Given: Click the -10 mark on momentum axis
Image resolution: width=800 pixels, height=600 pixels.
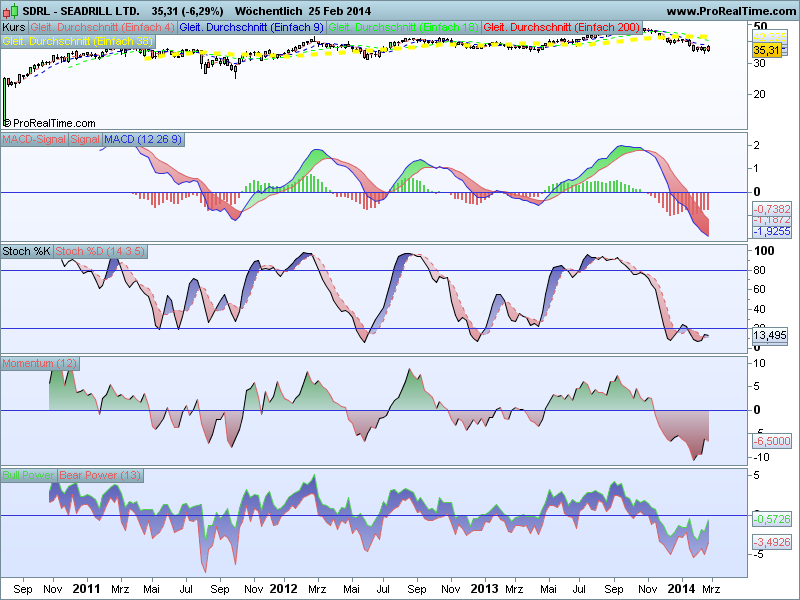Looking at the screenshot, I should coord(761,457).
